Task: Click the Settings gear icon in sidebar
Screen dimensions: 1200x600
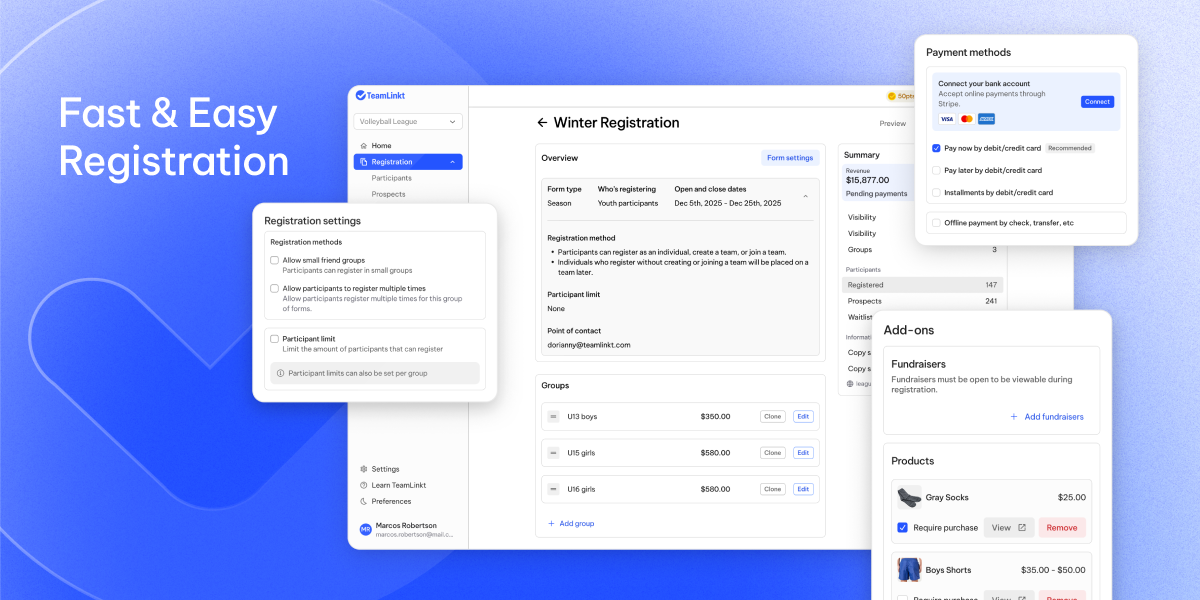Action: point(363,469)
